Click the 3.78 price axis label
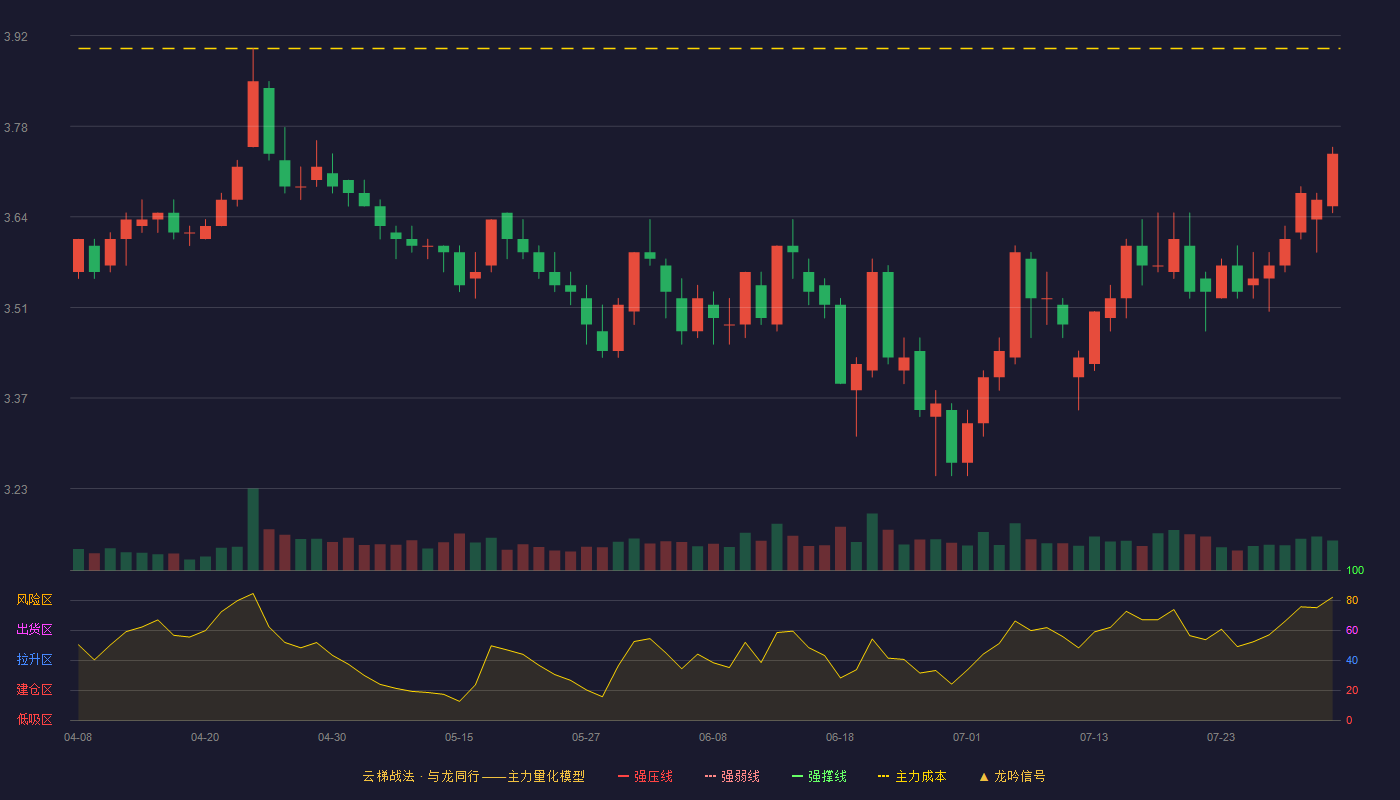1400x800 pixels. point(16,127)
